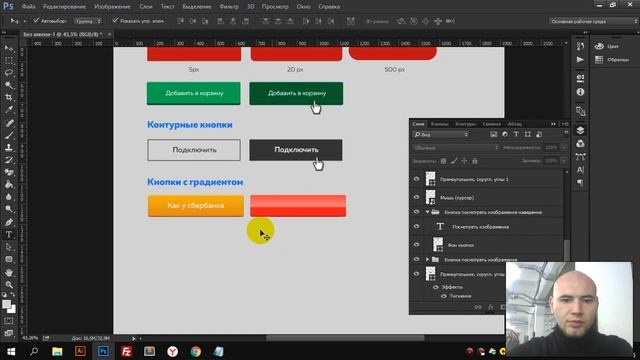Open the Character panel icon in dock
Screen dimensions: 640x360
pos(580,170)
